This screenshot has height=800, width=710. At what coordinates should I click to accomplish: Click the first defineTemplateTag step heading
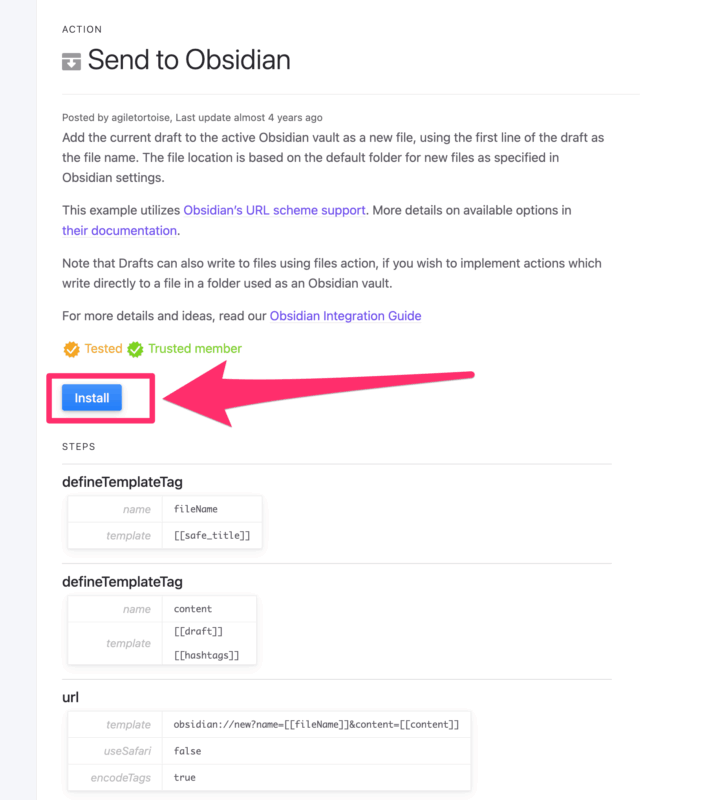tap(122, 482)
